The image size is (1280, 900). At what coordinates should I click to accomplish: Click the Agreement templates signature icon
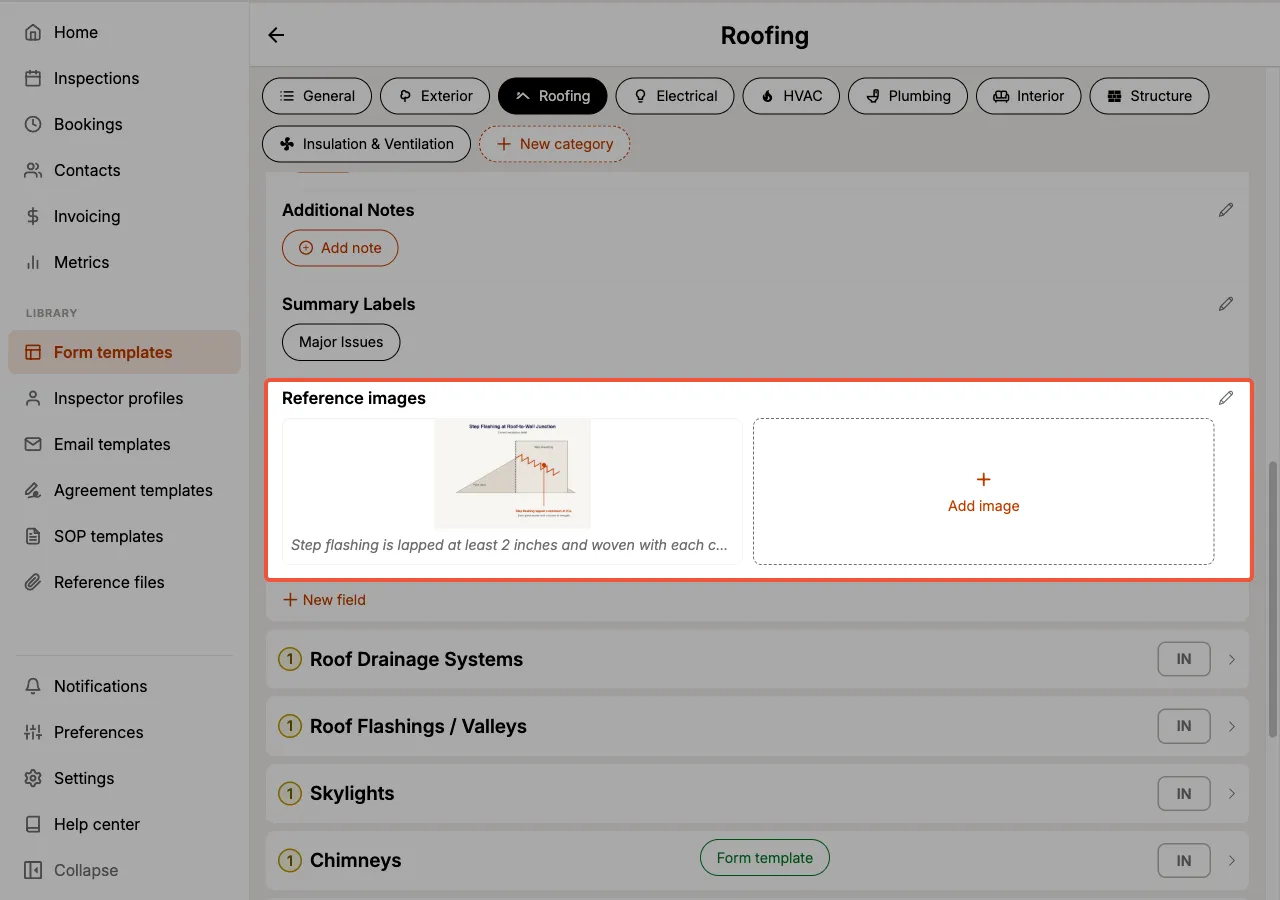pyautogui.click(x=33, y=490)
